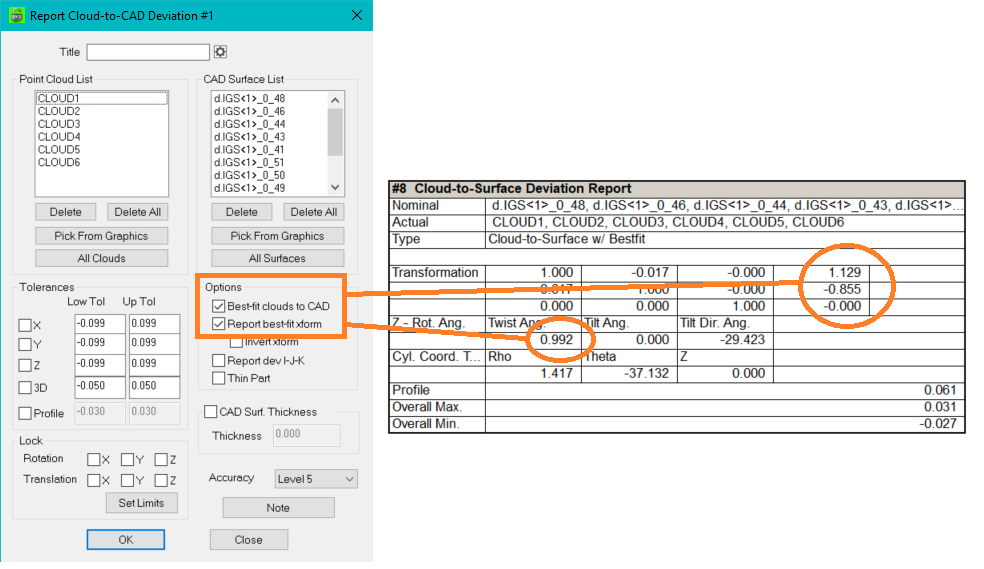Open the Accuracy Level 5 dropdown

[x=315, y=479]
